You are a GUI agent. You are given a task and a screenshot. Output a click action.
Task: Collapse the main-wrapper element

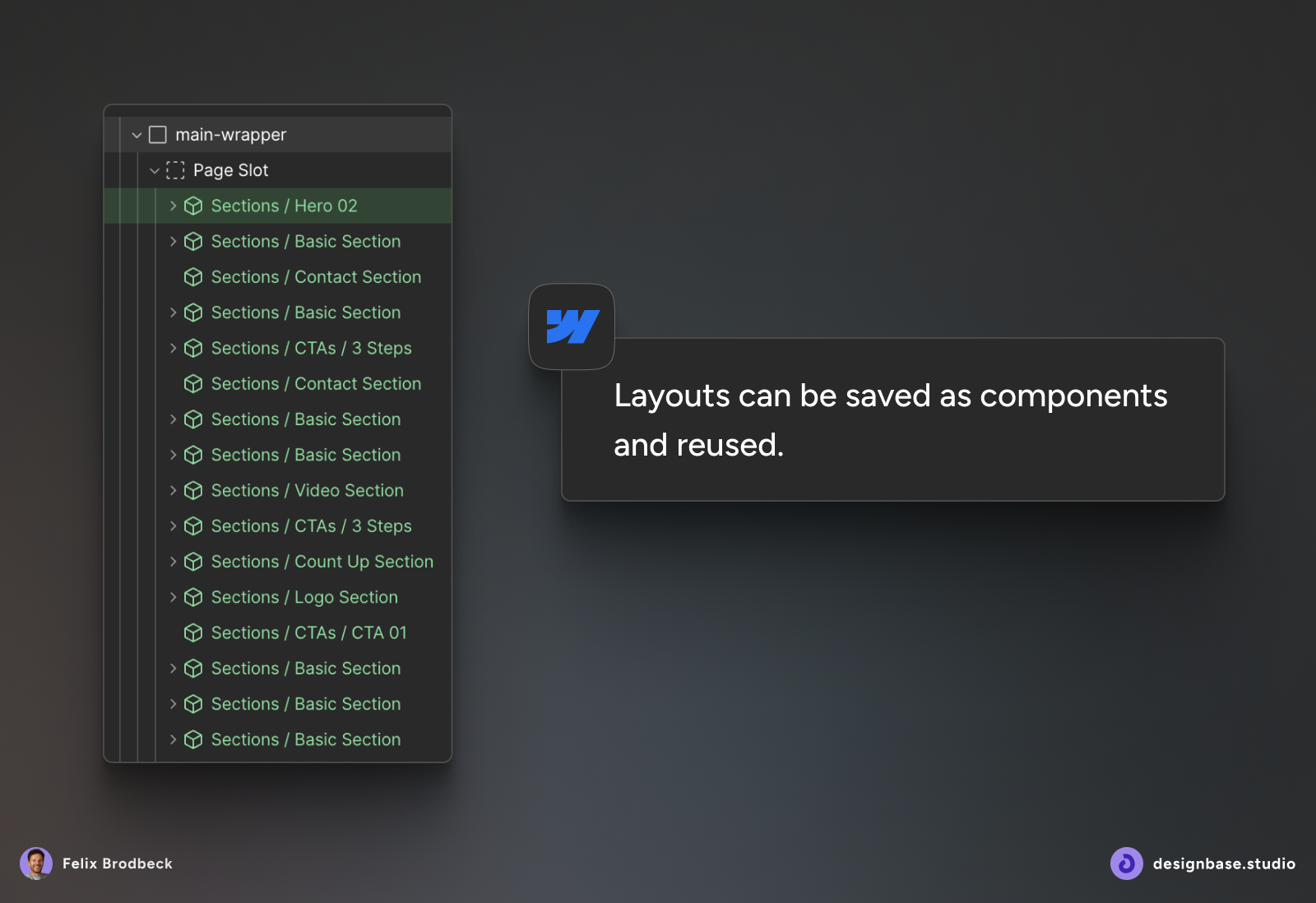tap(136, 134)
